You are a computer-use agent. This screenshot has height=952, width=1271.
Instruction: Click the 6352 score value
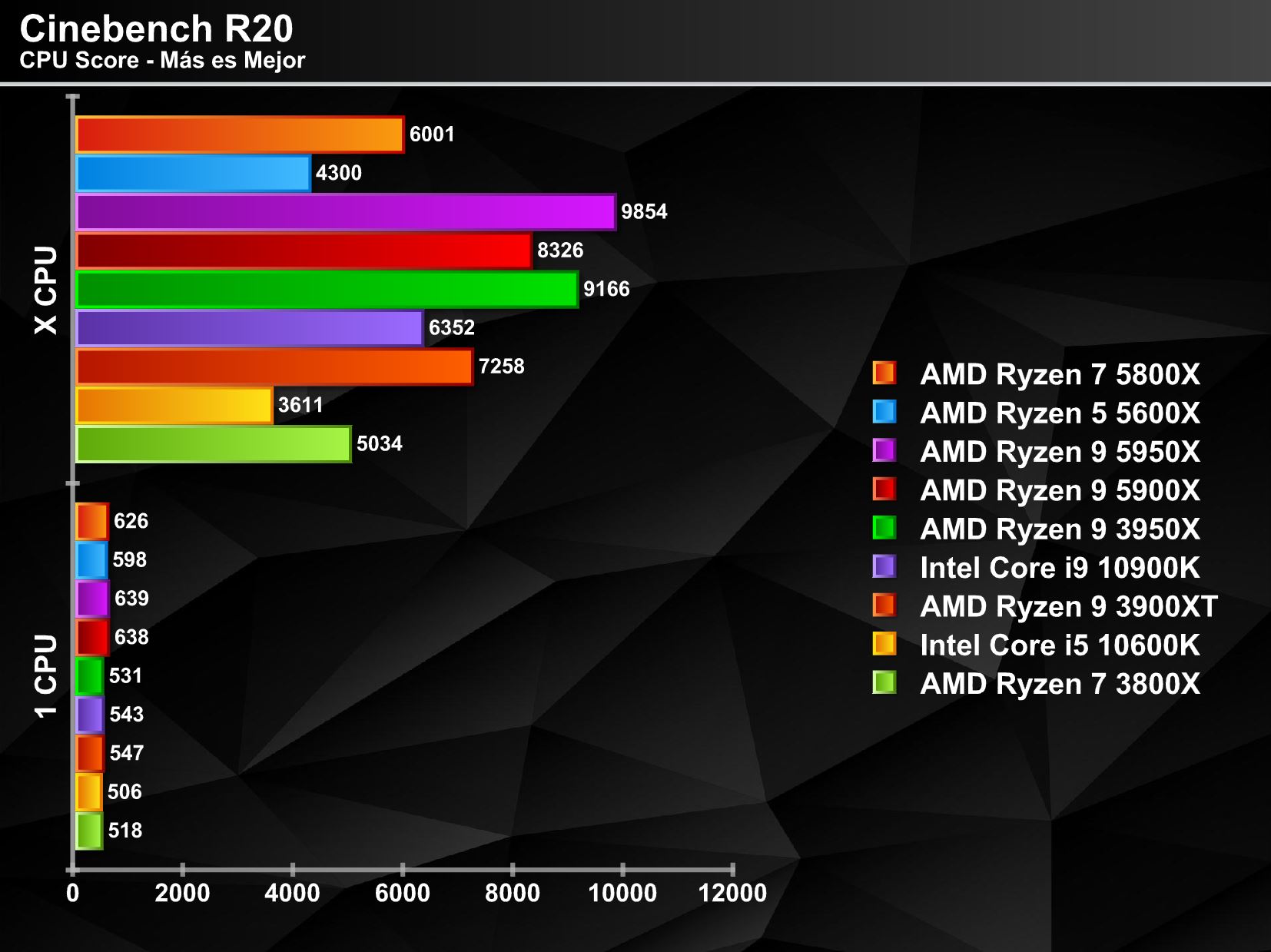(452, 327)
